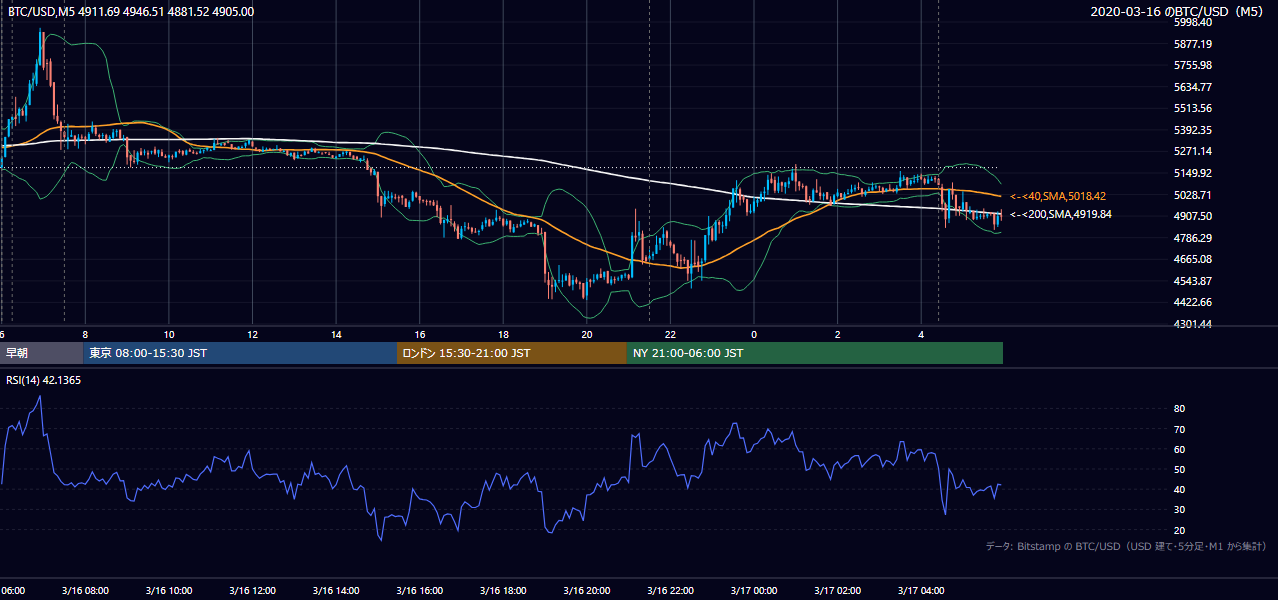Click the 3/17 00:00 bottom time label
The height and width of the screenshot is (600, 1278).
tap(754, 590)
